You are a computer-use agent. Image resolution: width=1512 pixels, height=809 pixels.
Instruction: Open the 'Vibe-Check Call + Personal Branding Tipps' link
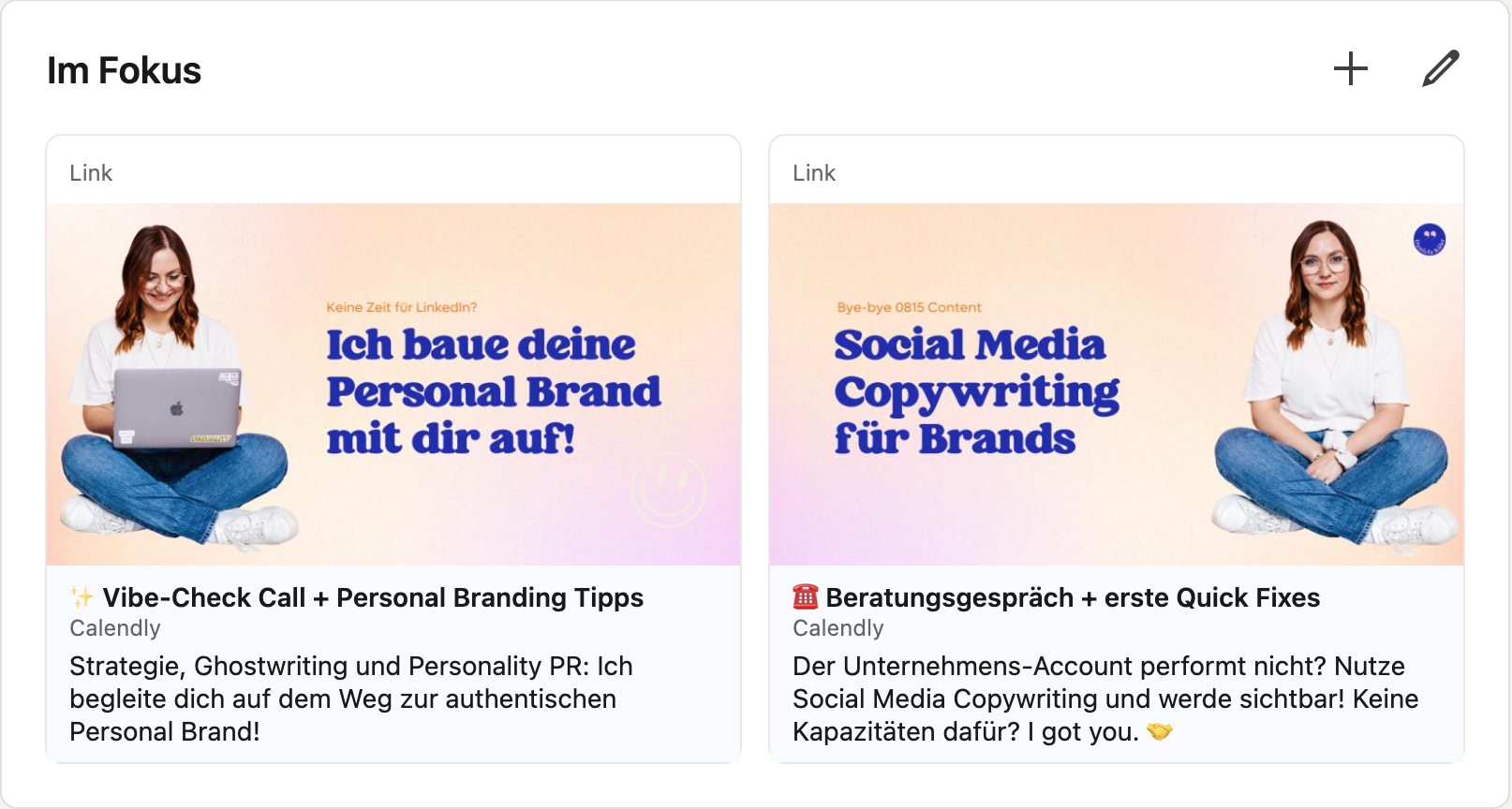[x=373, y=597]
